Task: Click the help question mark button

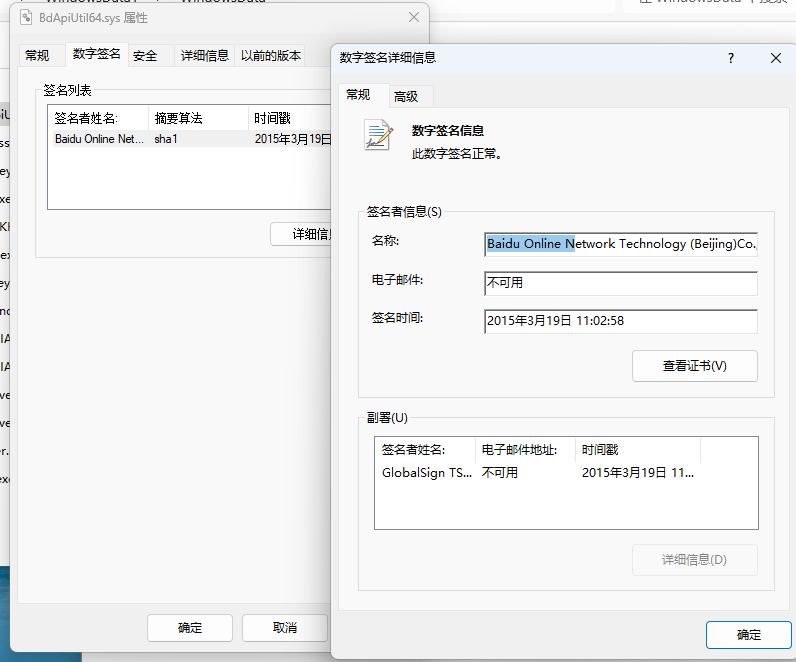Action: [x=731, y=58]
